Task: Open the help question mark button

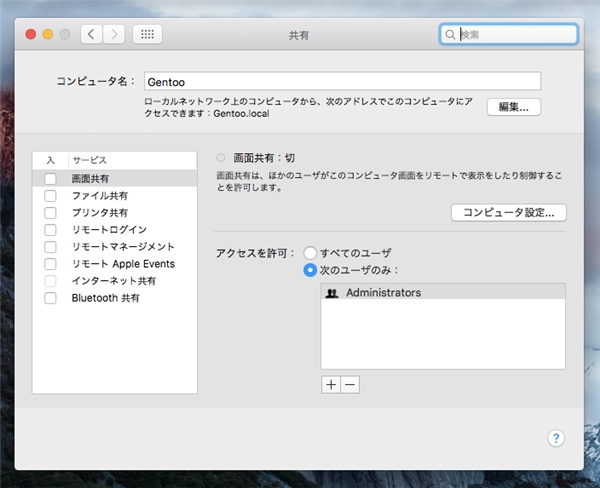Action: click(x=557, y=438)
